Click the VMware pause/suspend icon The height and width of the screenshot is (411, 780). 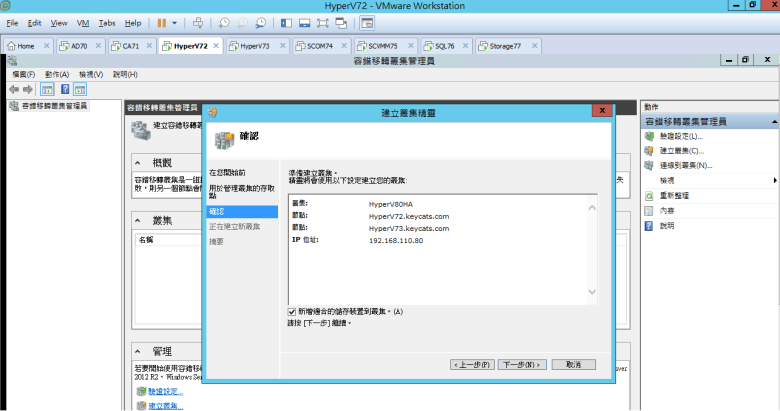[x=162, y=22]
